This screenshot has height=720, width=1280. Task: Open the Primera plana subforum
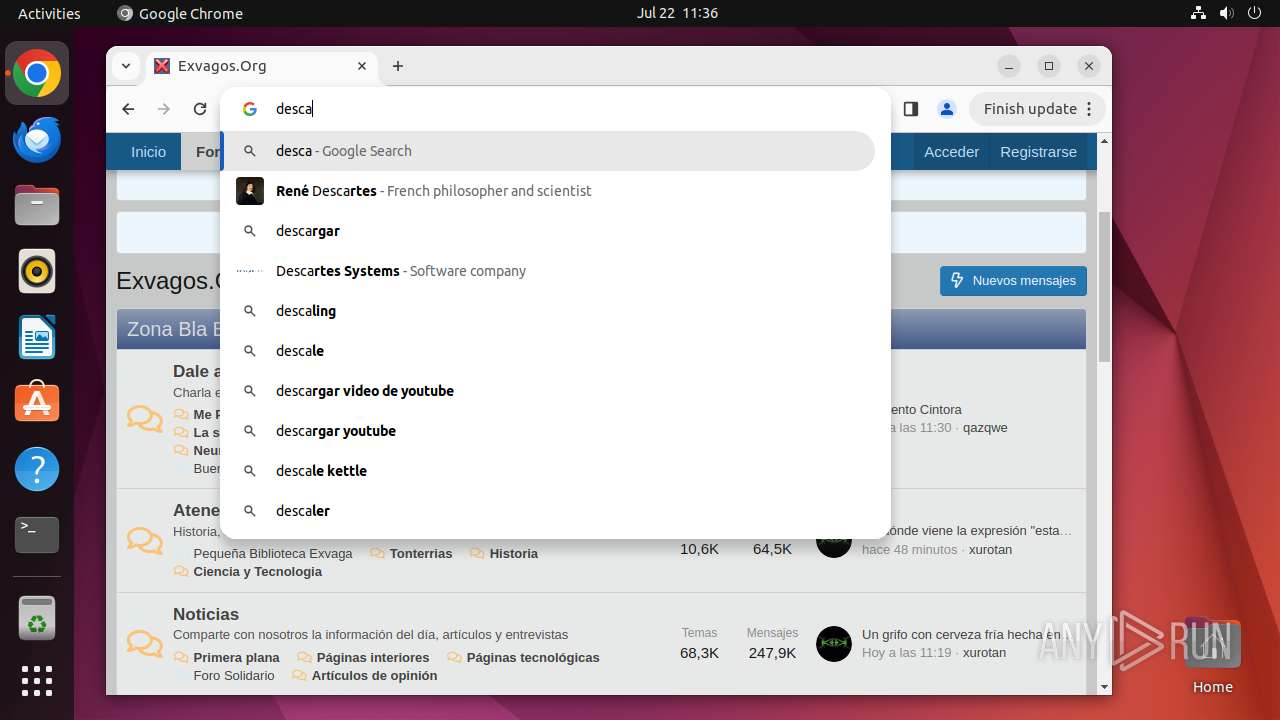click(236, 657)
